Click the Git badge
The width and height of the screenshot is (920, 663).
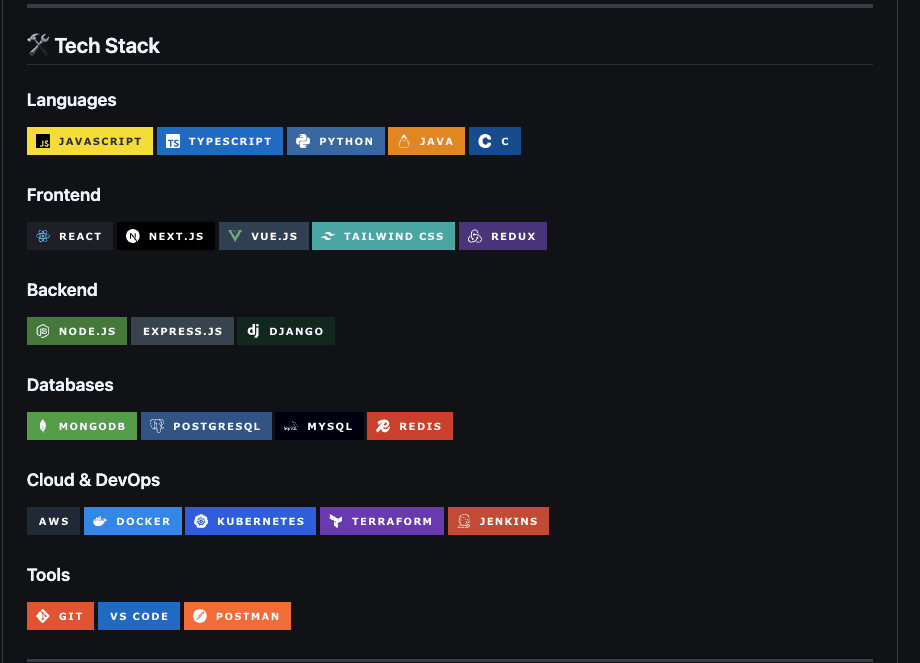[x=60, y=616]
